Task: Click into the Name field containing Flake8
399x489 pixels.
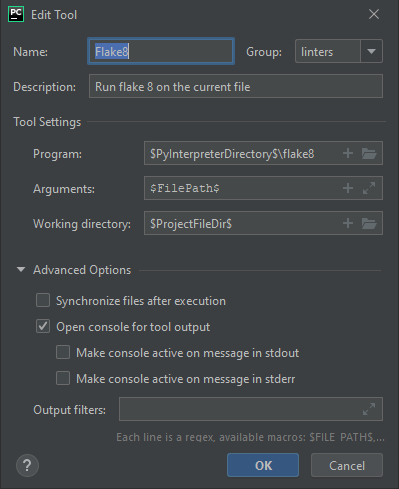Action: click(x=161, y=51)
